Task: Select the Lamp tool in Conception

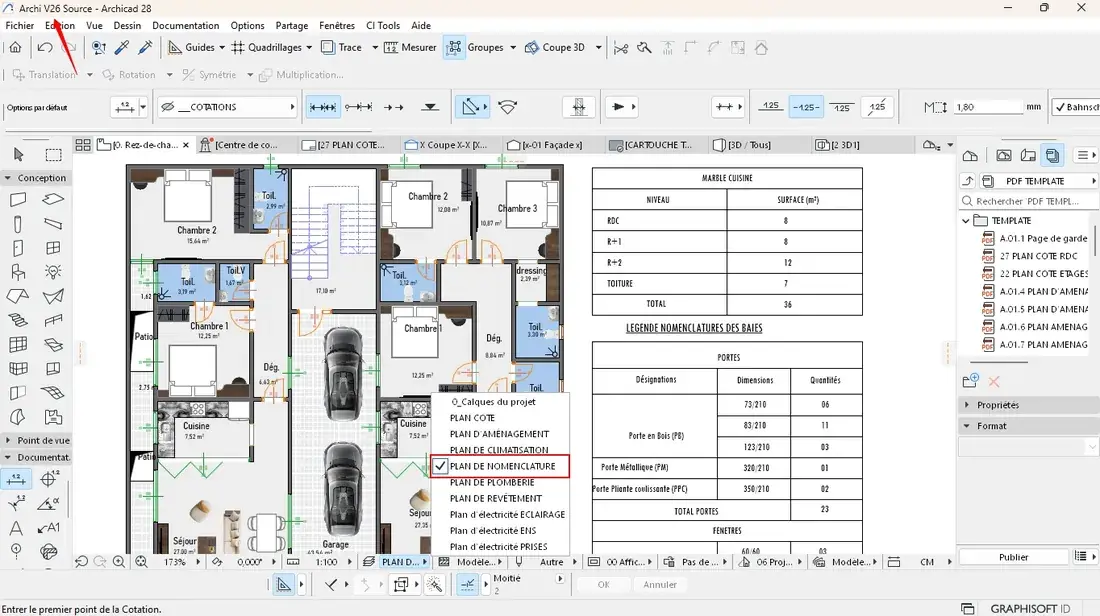Action: 53,272
